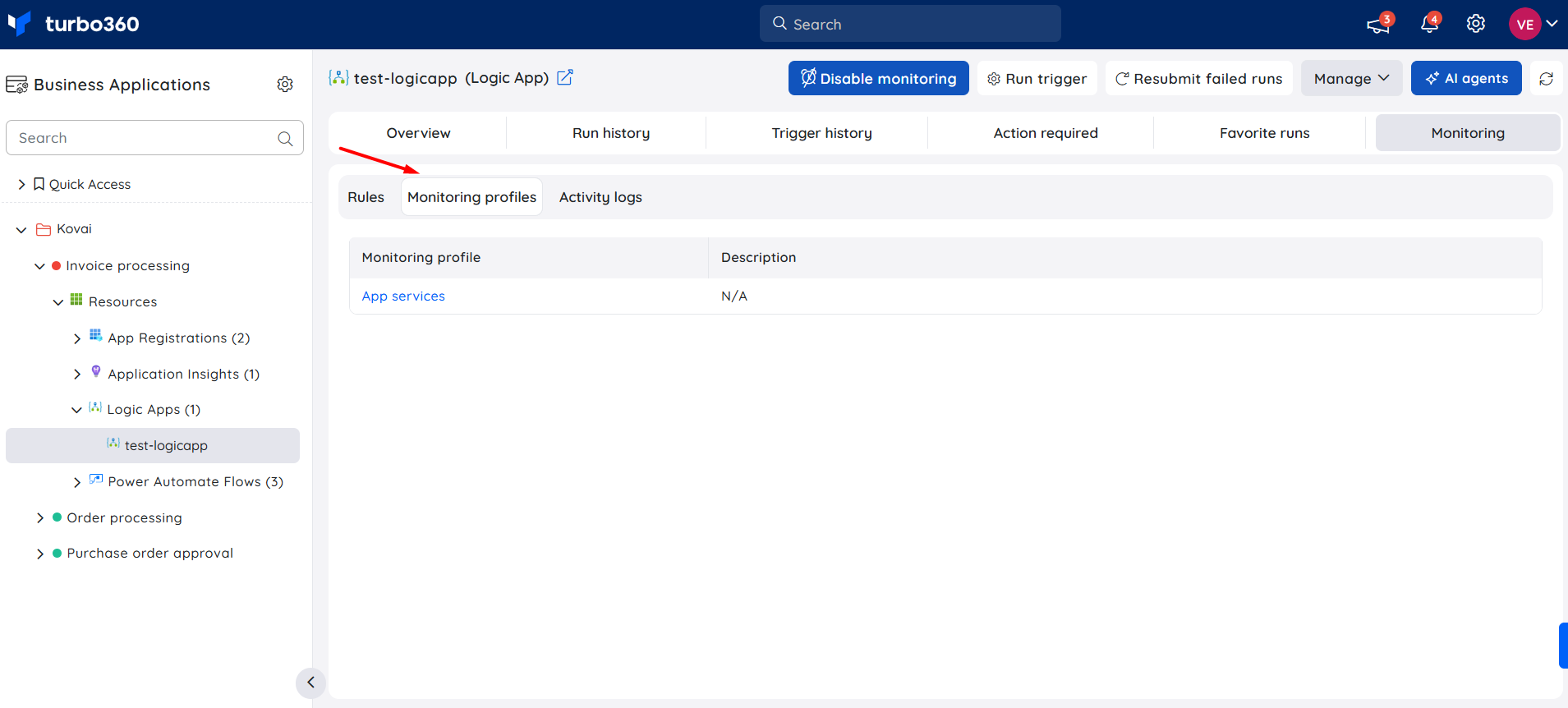Click the Business Applications header icon
The height and width of the screenshot is (708, 1568).
[x=16, y=85]
